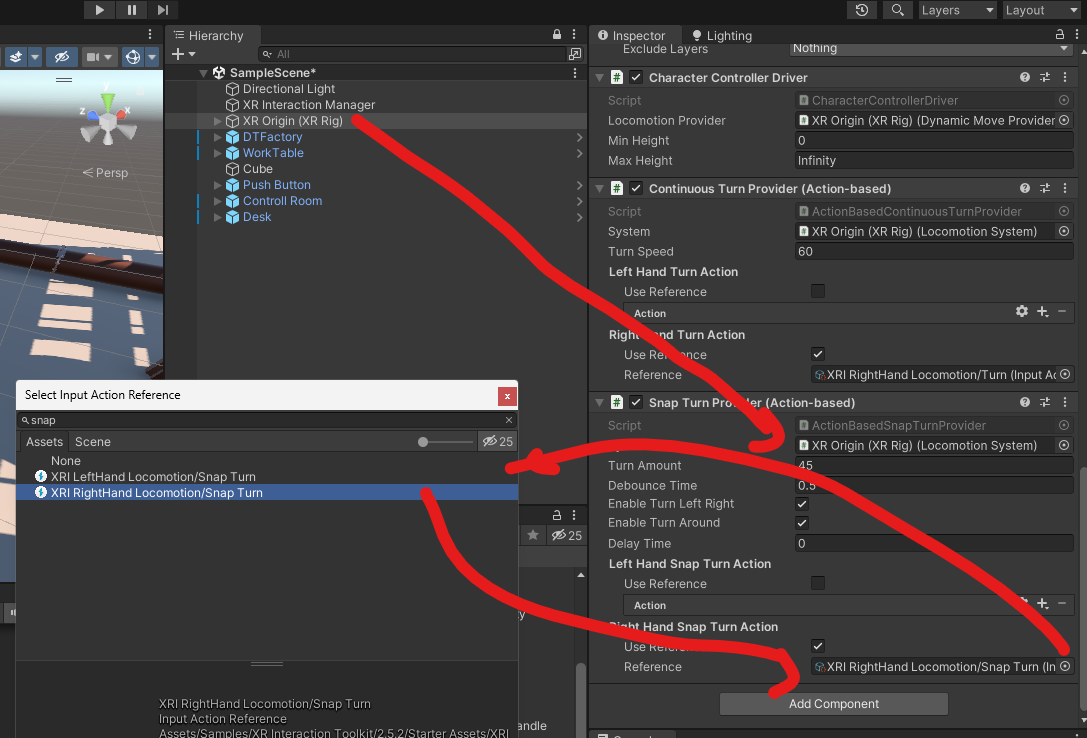Uncheck Right Hand Snap Turn Use Reference
This screenshot has height=738, width=1087.
click(818, 646)
